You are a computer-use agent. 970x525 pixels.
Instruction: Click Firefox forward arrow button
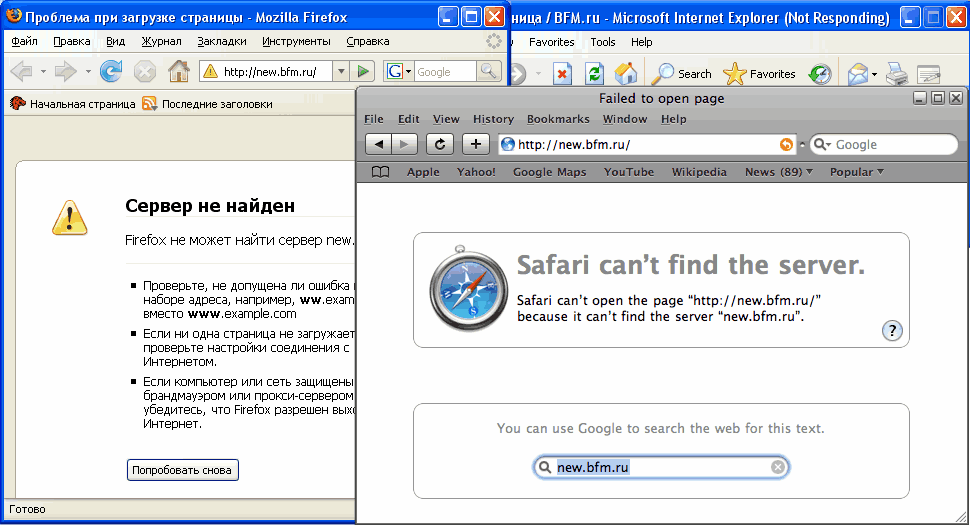pos(66,72)
